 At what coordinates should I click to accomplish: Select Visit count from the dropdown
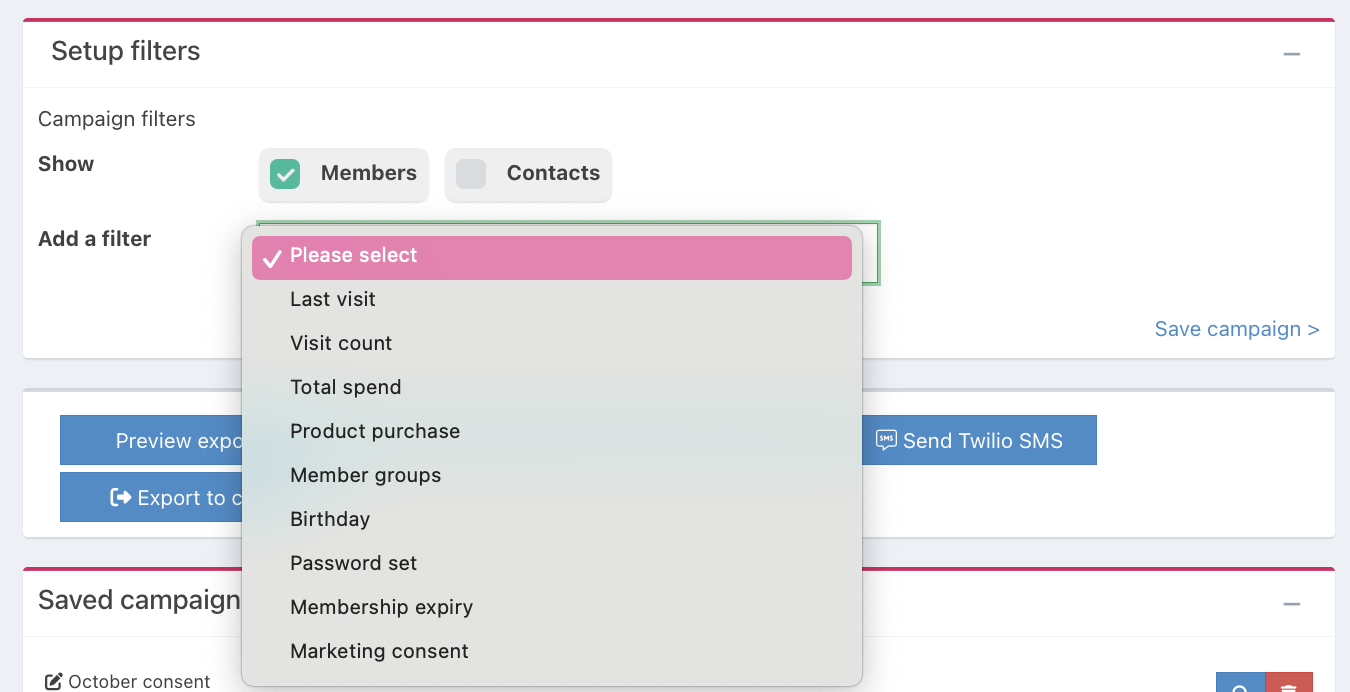click(x=341, y=343)
